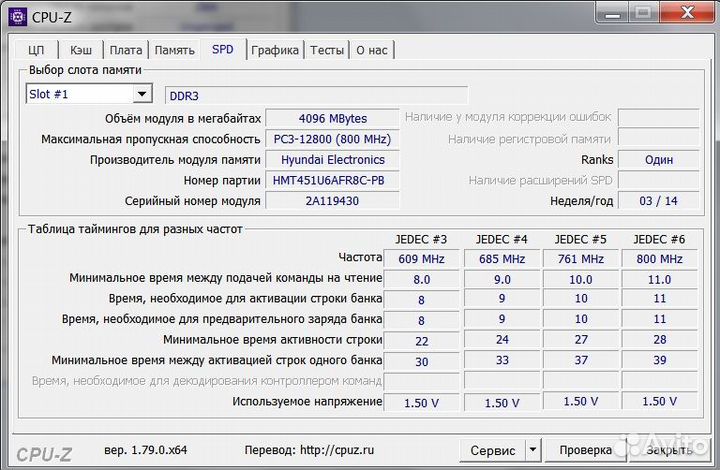720x470 pixels.
Task: Click the 609 MHz frequency cell
Action: [x=422, y=259]
